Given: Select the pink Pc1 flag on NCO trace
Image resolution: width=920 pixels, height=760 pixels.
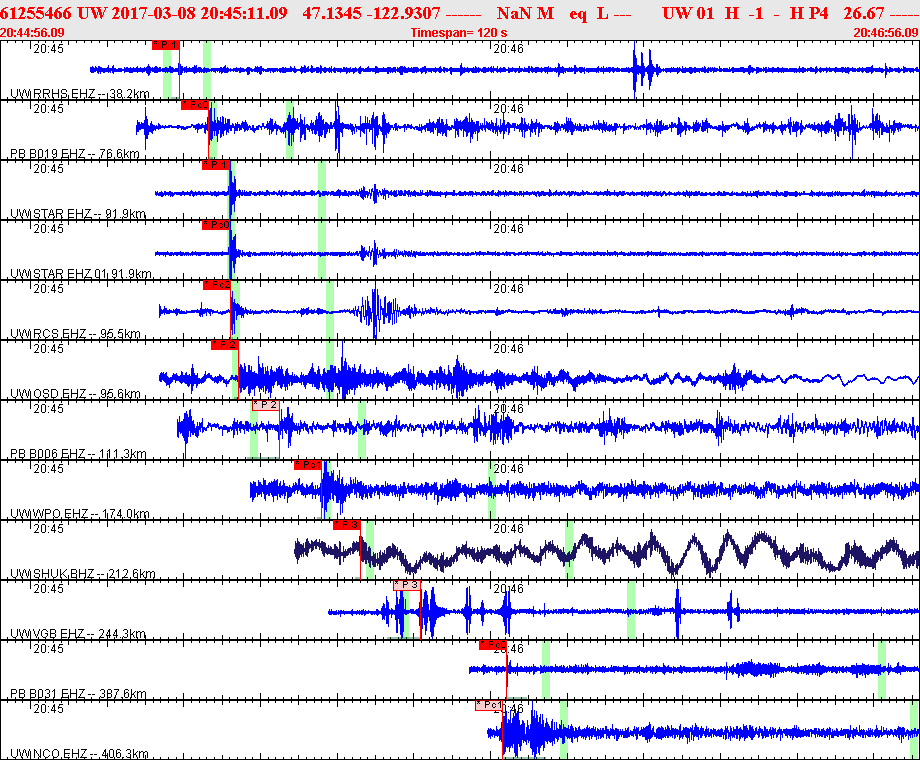Looking at the screenshot, I should point(489,705).
